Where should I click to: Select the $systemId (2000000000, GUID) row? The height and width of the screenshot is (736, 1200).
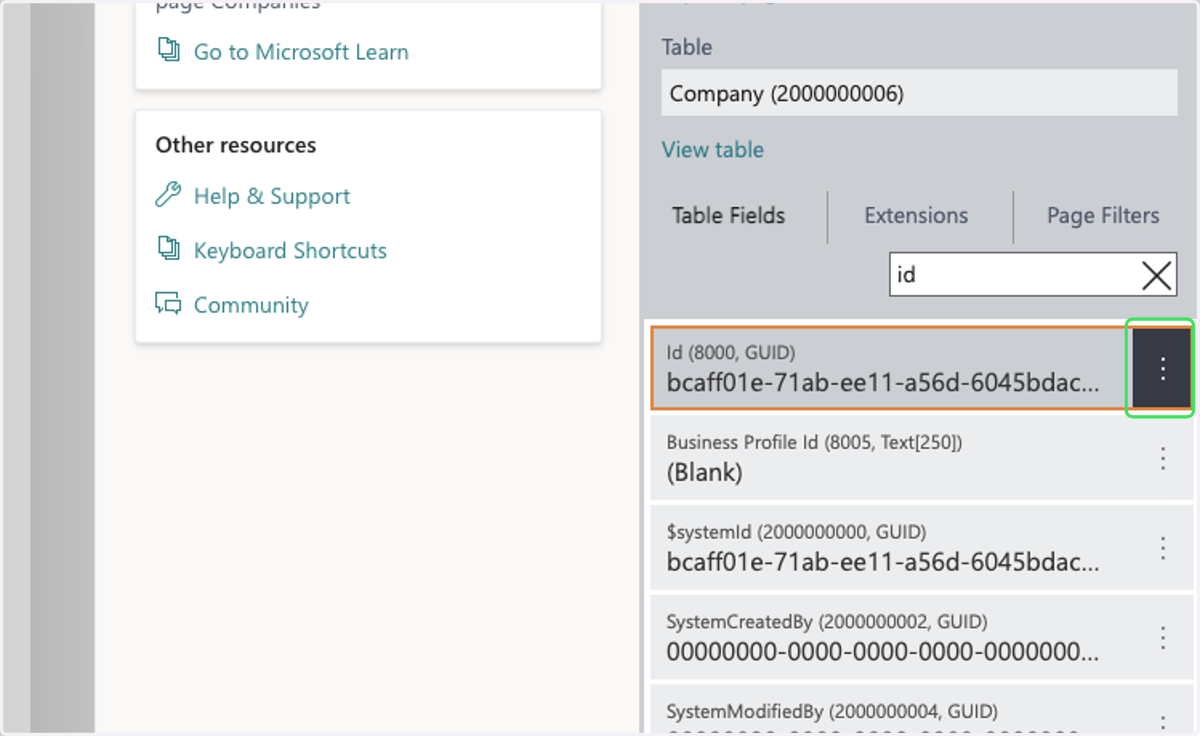[921, 547]
